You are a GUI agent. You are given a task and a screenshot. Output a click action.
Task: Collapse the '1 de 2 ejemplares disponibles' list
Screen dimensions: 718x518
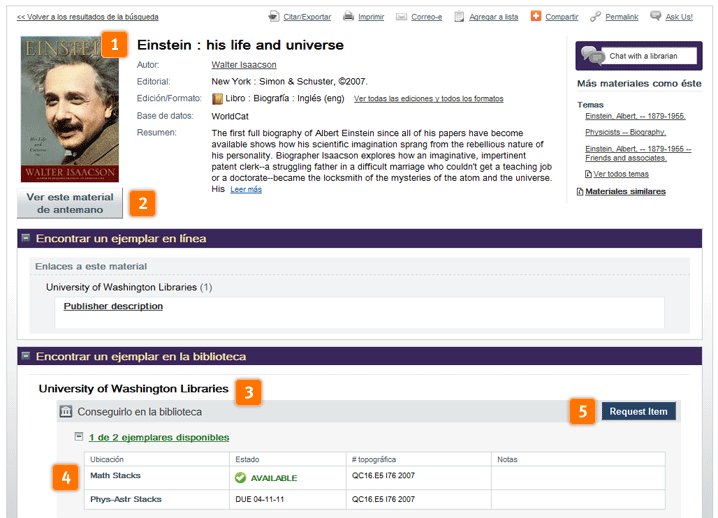tap(79, 437)
